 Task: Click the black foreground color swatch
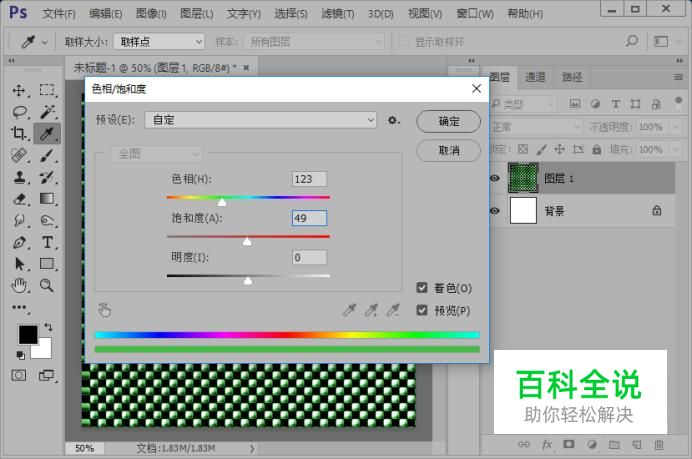pos(27,334)
